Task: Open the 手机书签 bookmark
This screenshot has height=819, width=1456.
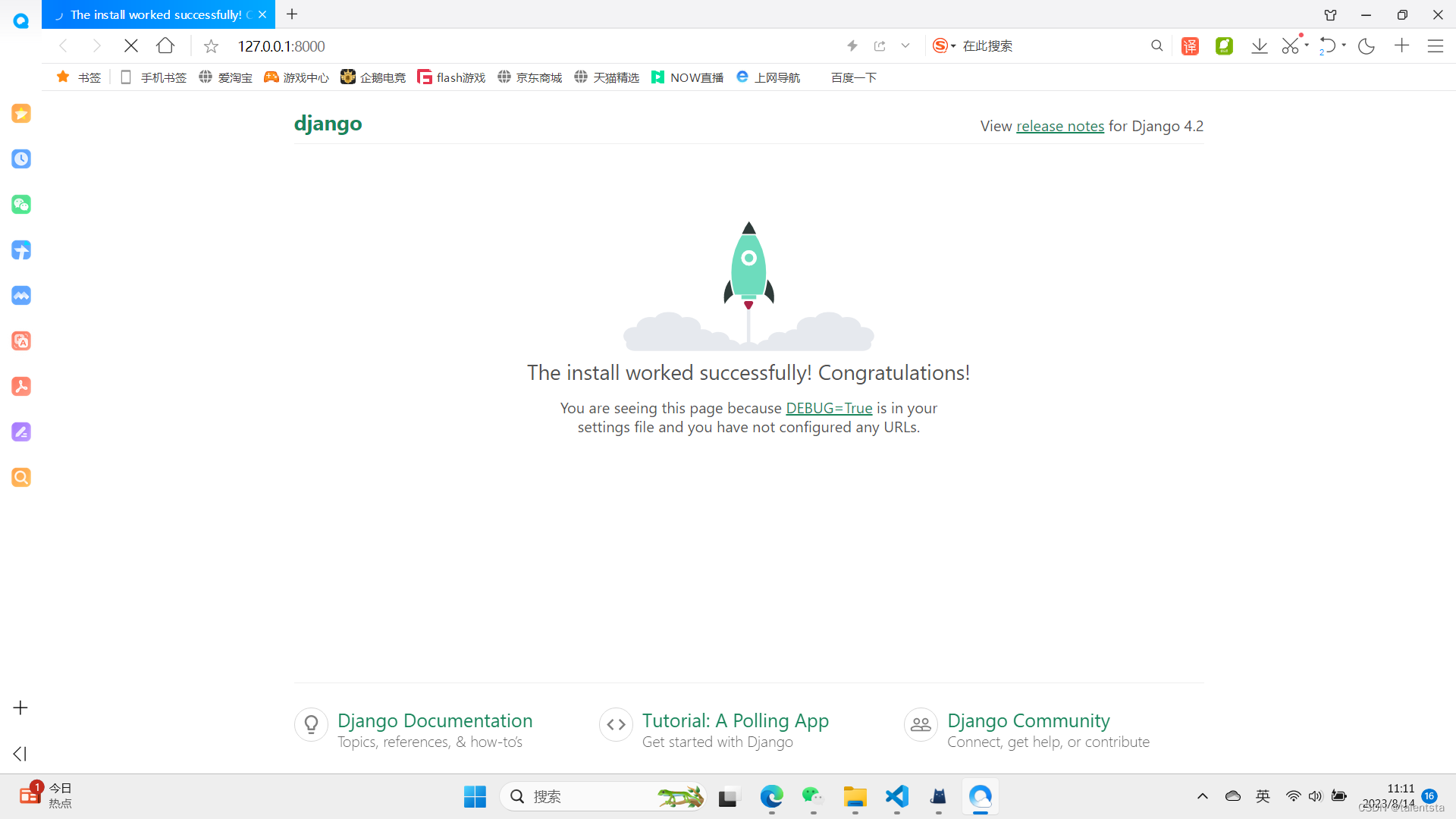Action: point(153,77)
